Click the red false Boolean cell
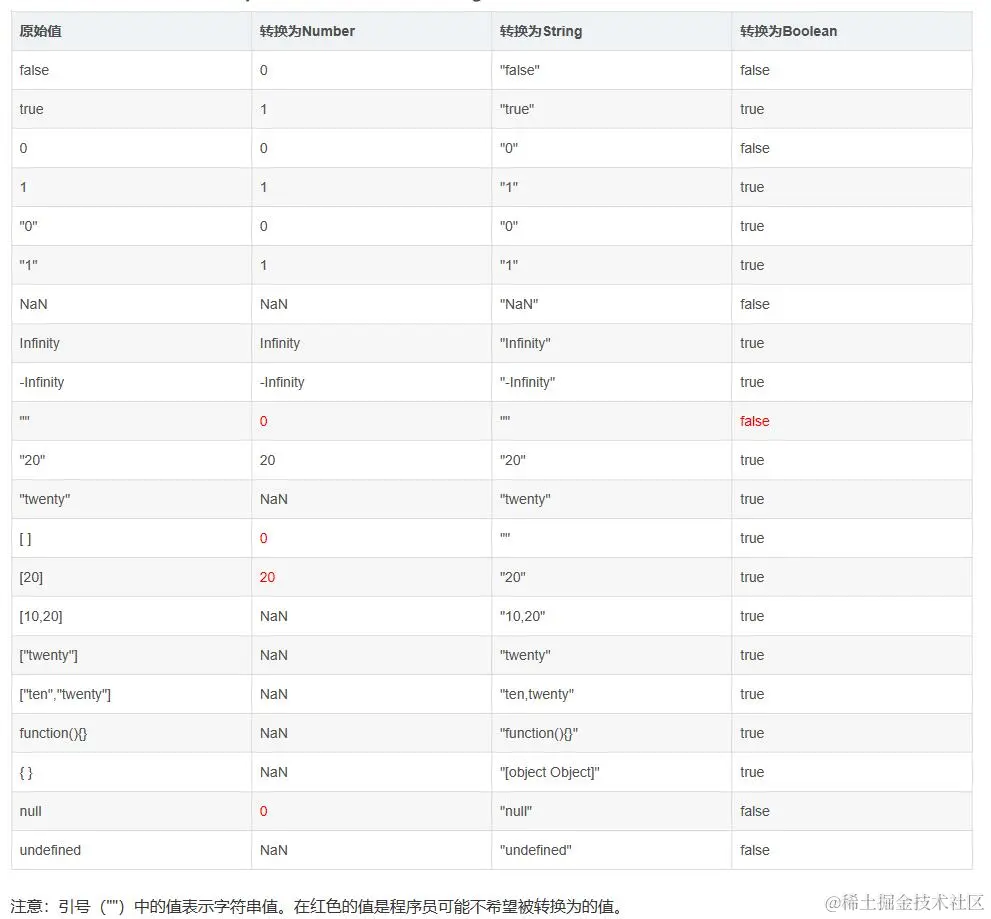 point(754,421)
